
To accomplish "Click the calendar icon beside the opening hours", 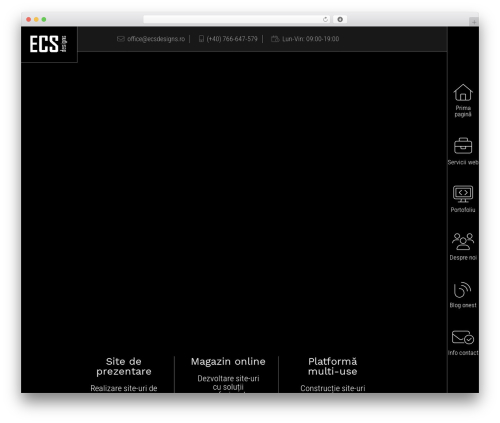I will 275,39.
